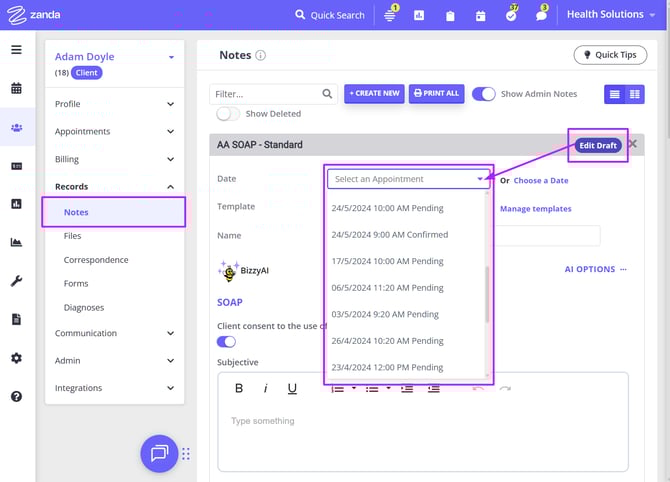Open the chat bubble widget button
The image size is (670, 482).
pyautogui.click(x=158, y=454)
